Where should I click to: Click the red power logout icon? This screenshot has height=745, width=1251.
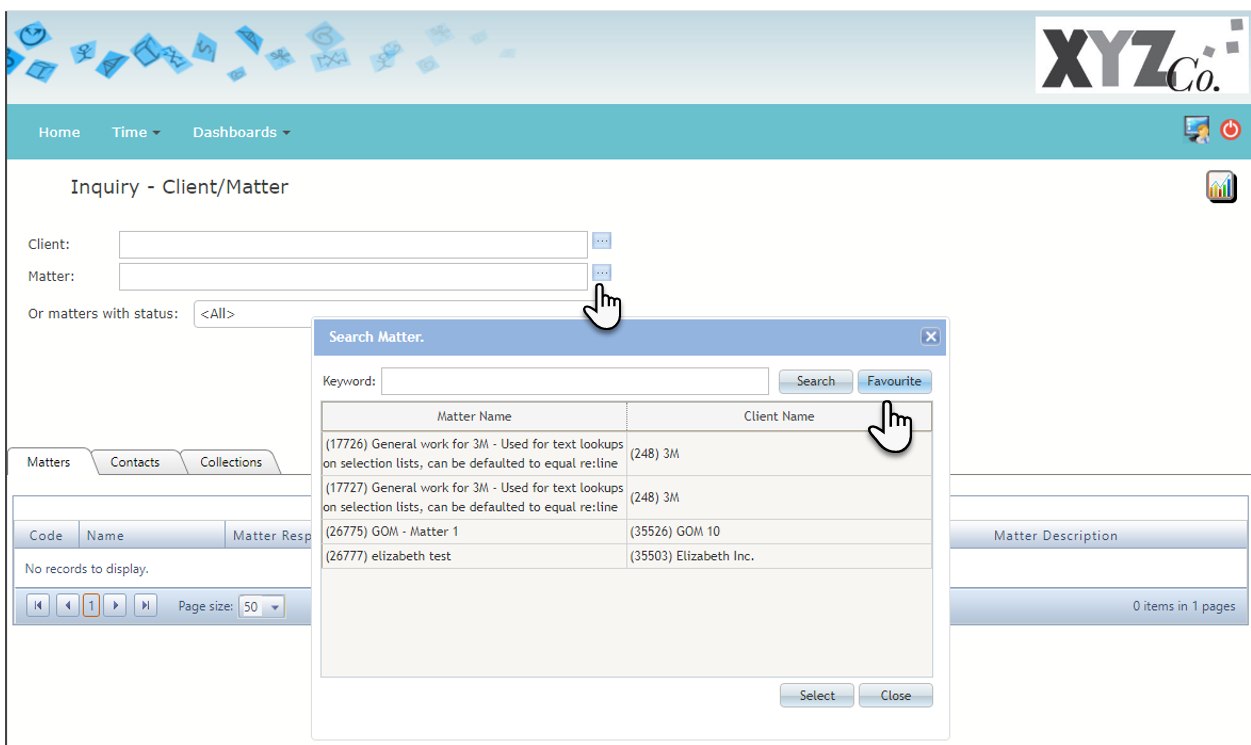tap(1230, 130)
